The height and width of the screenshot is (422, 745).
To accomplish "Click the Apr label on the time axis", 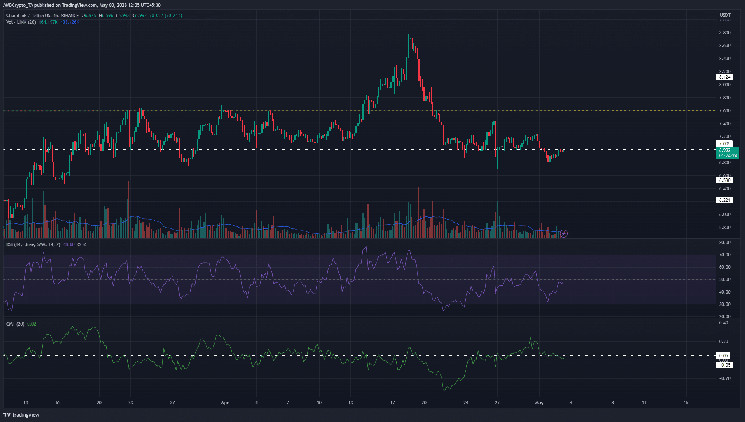I will 225,403.
